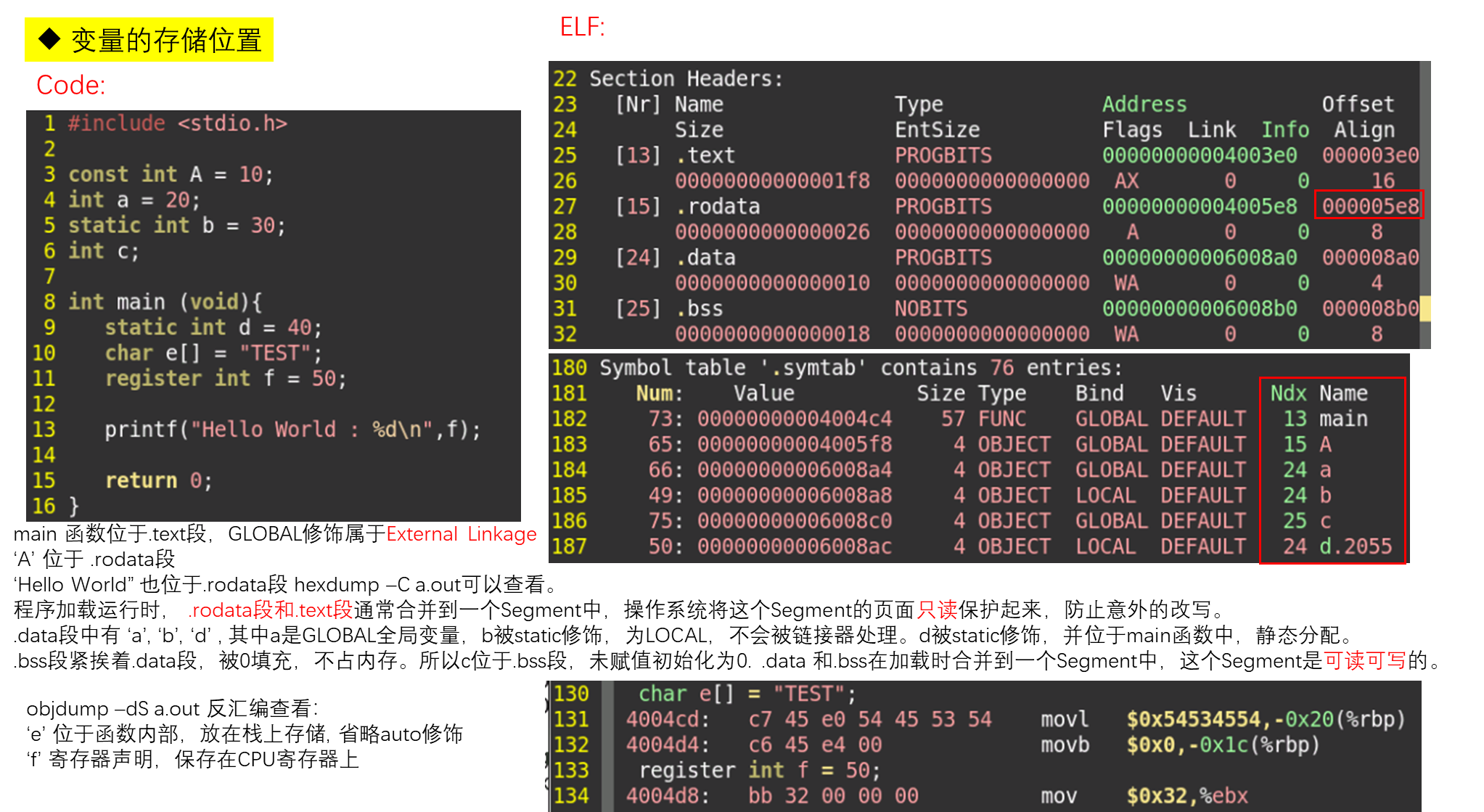Screen dimensions: 1484x812
Task: Click the '$0x32,%ebx' operand
Action: [1187, 796]
